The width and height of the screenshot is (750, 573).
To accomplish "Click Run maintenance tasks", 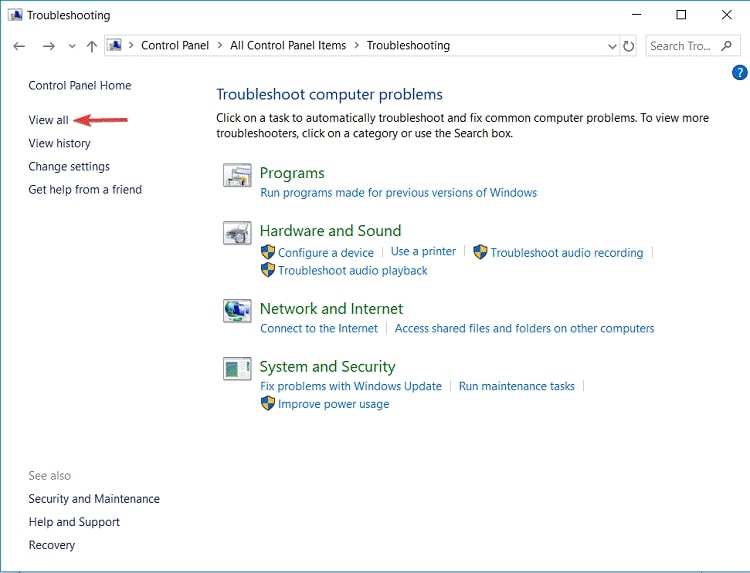I will [x=517, y=386].
